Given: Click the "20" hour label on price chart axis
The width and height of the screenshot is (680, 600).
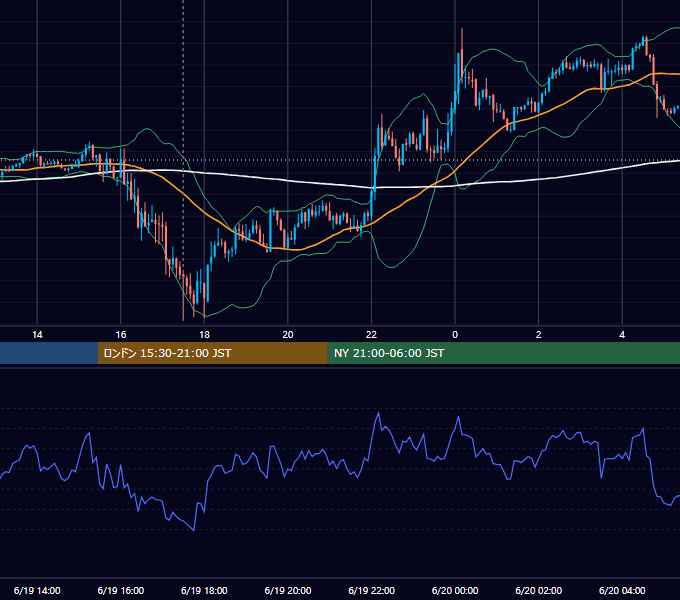Looking at the screenshot, I should tap(288, 335).
